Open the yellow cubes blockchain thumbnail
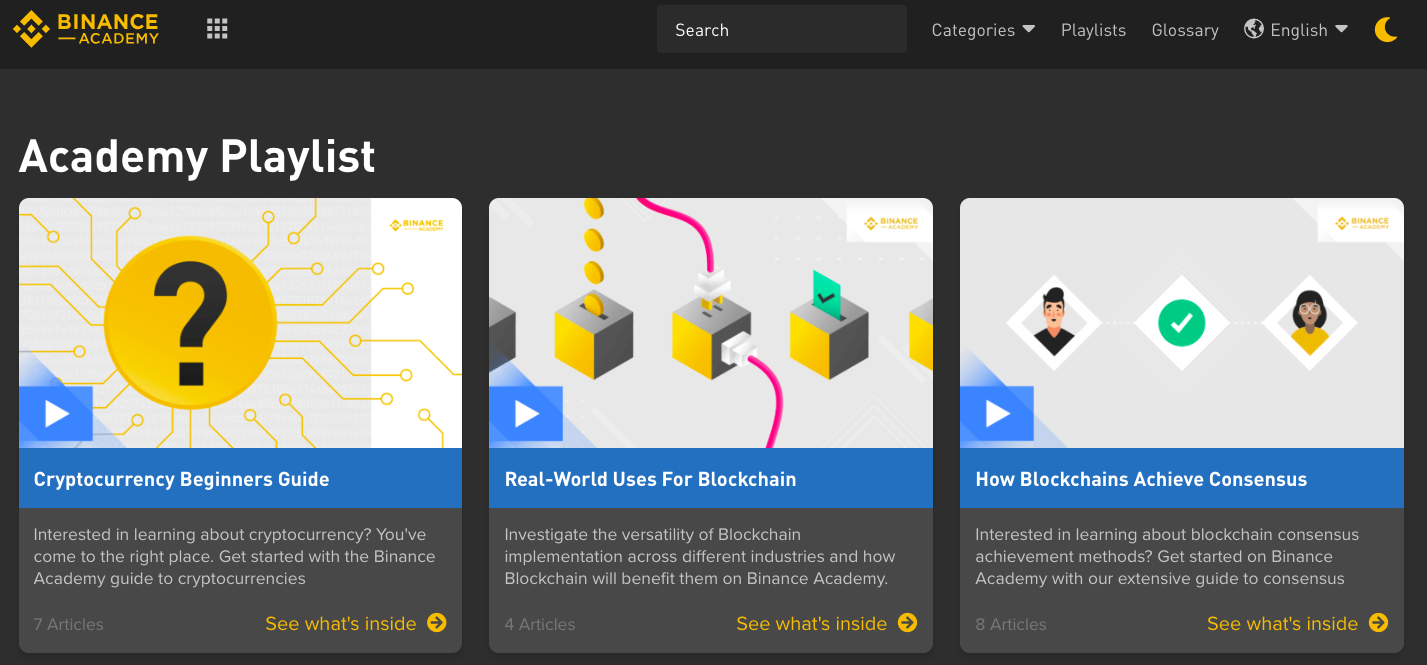Viewport: 1427px width, 665px height. [x=711, y=323]
